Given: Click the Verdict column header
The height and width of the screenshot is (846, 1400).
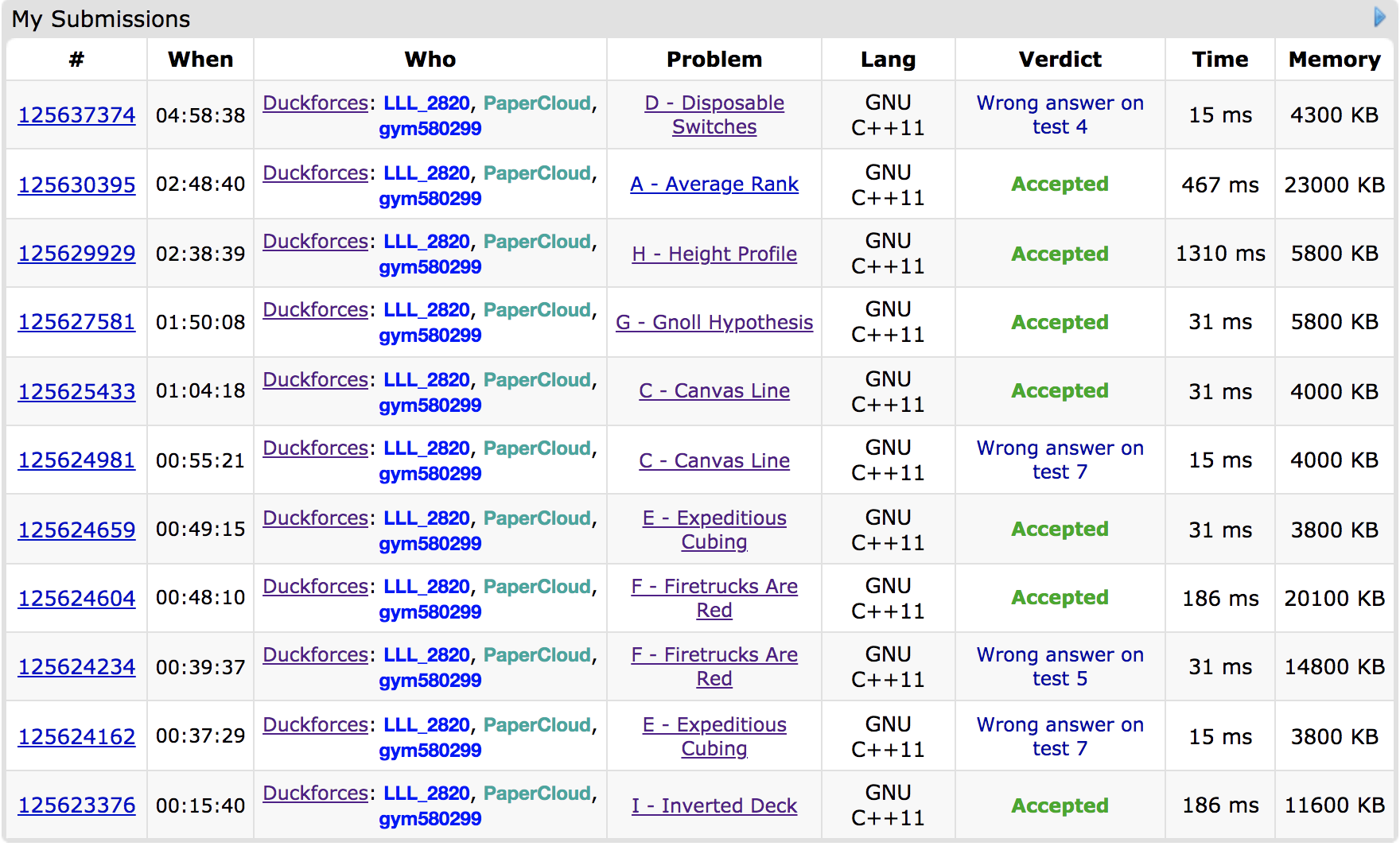Looking at the screenshot, I should (1060, 60).
